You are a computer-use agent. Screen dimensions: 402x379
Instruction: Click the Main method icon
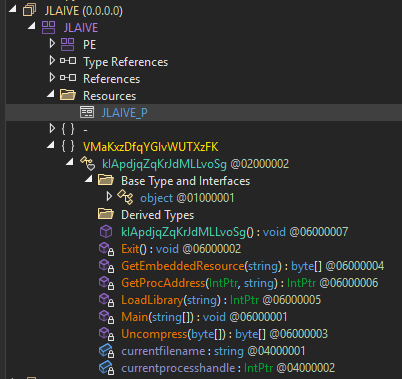point(107,317)
